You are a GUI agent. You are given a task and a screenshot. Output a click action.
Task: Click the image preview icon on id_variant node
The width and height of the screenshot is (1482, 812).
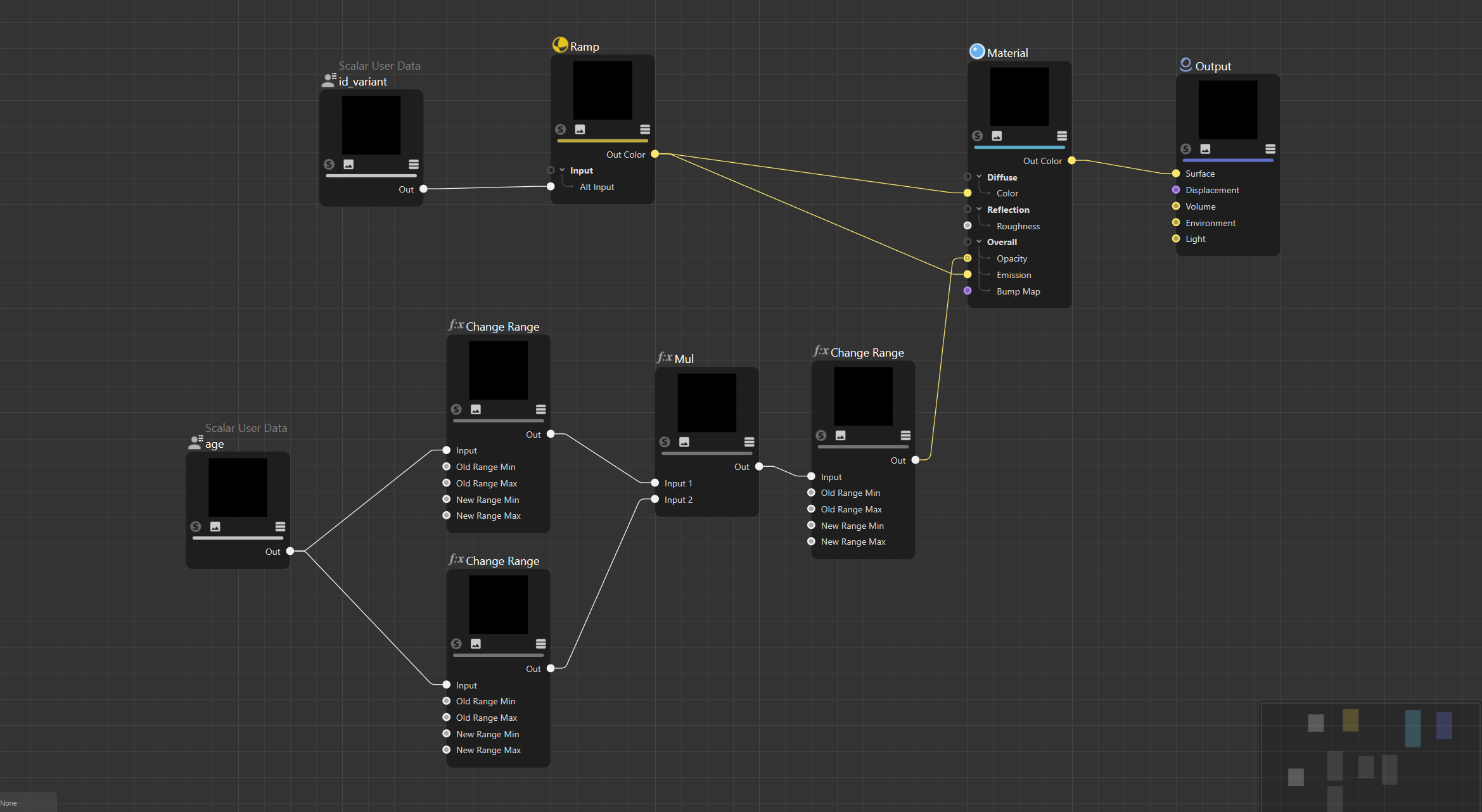[348, 164]
